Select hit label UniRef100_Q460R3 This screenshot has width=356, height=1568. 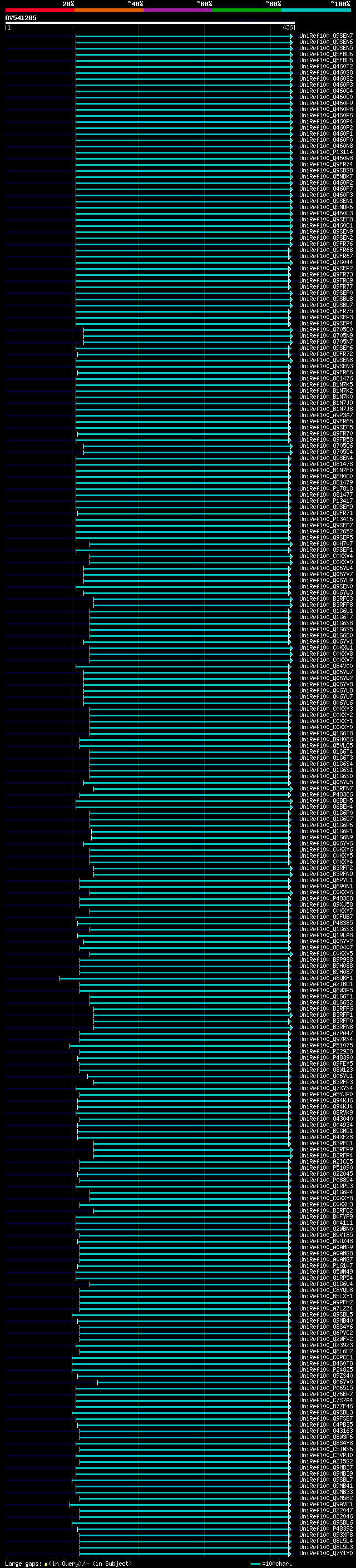coord(325,85)
